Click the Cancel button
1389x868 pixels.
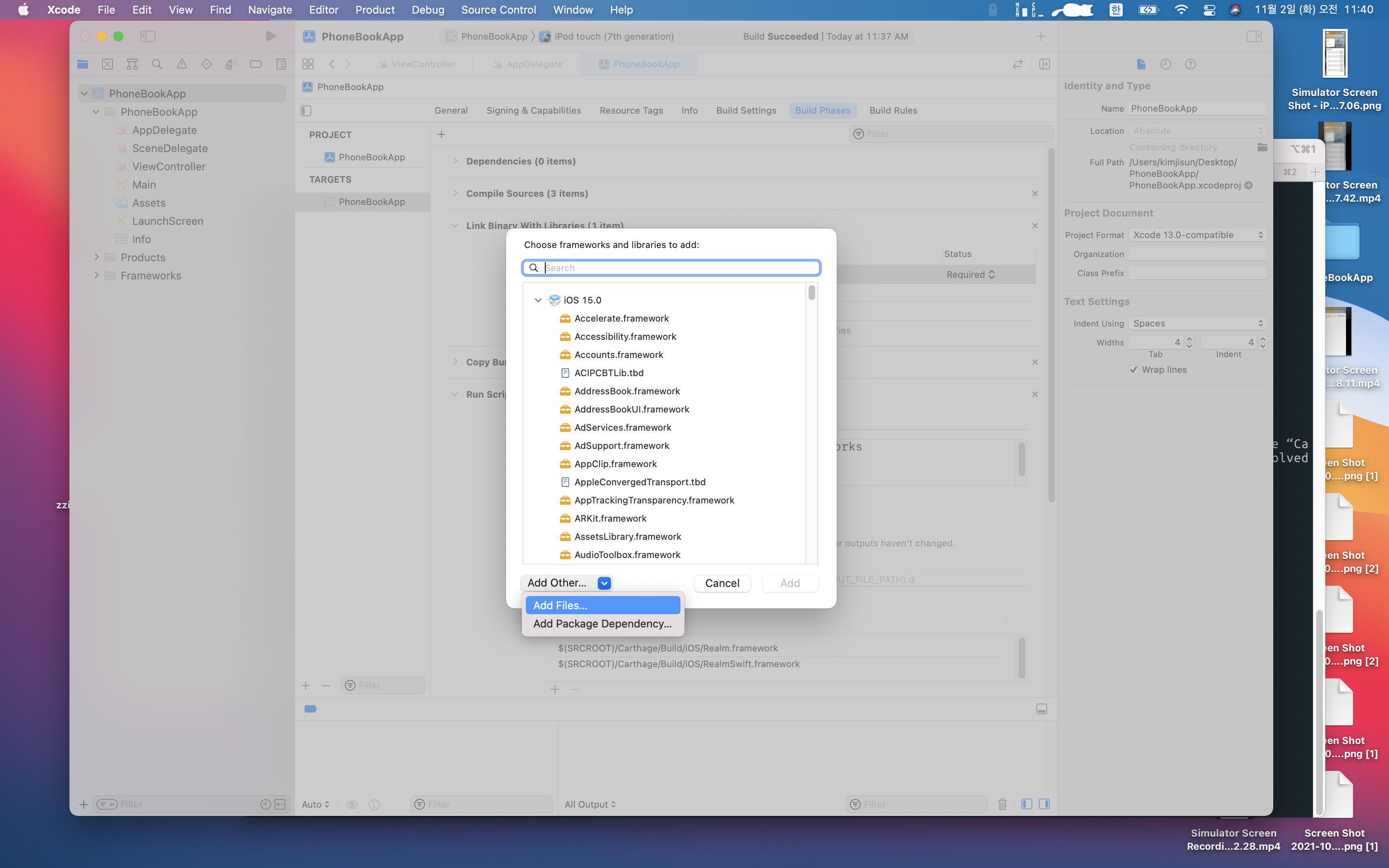click(x=722, y=583)
